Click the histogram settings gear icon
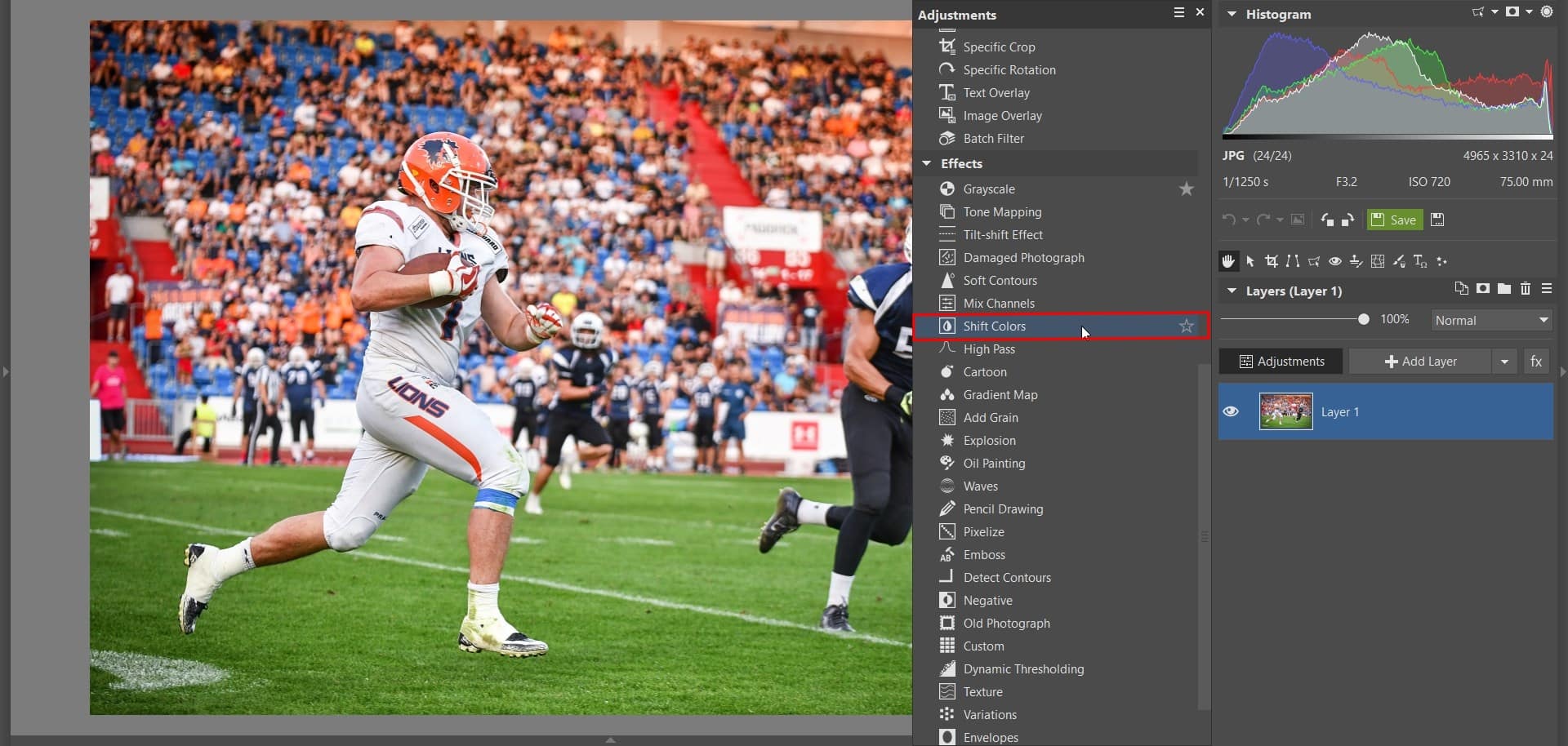The width and height of the screenshot is (1568, 746). pos(1547,12)
